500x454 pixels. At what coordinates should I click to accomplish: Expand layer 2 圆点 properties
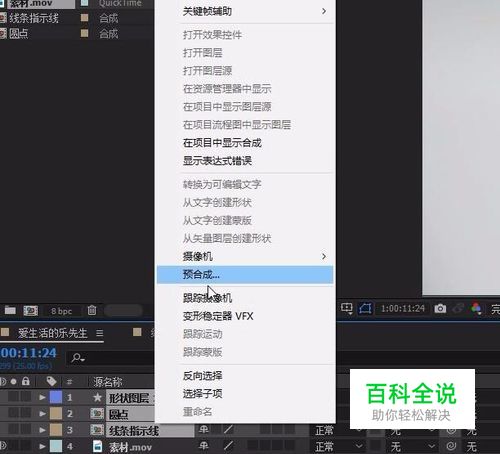pyautogui.click(x=42, y=414)
